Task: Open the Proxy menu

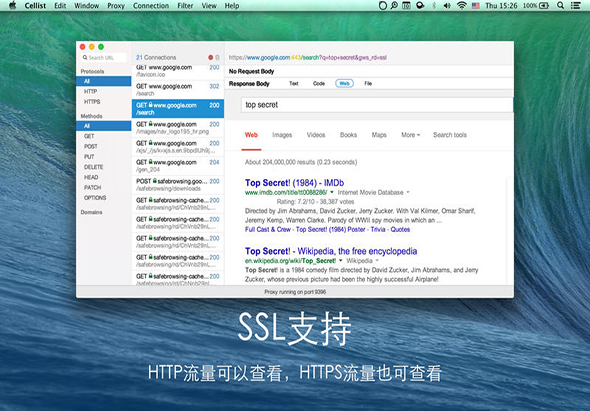Action: click(x=116, y=6)
